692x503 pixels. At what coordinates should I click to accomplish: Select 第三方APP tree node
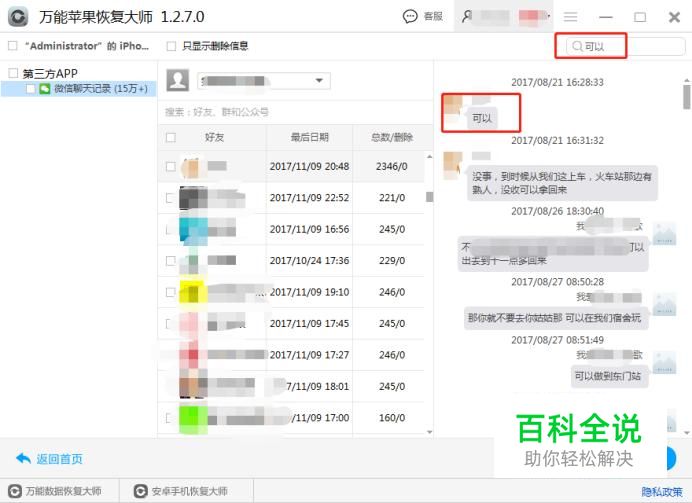pos(50,73)
